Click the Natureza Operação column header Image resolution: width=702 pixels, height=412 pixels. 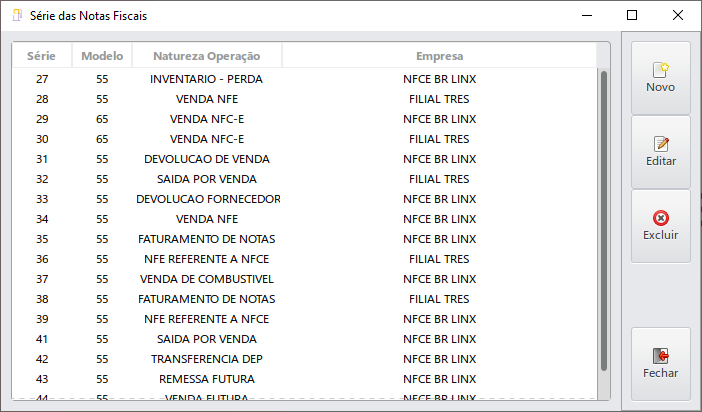[205, 56]
